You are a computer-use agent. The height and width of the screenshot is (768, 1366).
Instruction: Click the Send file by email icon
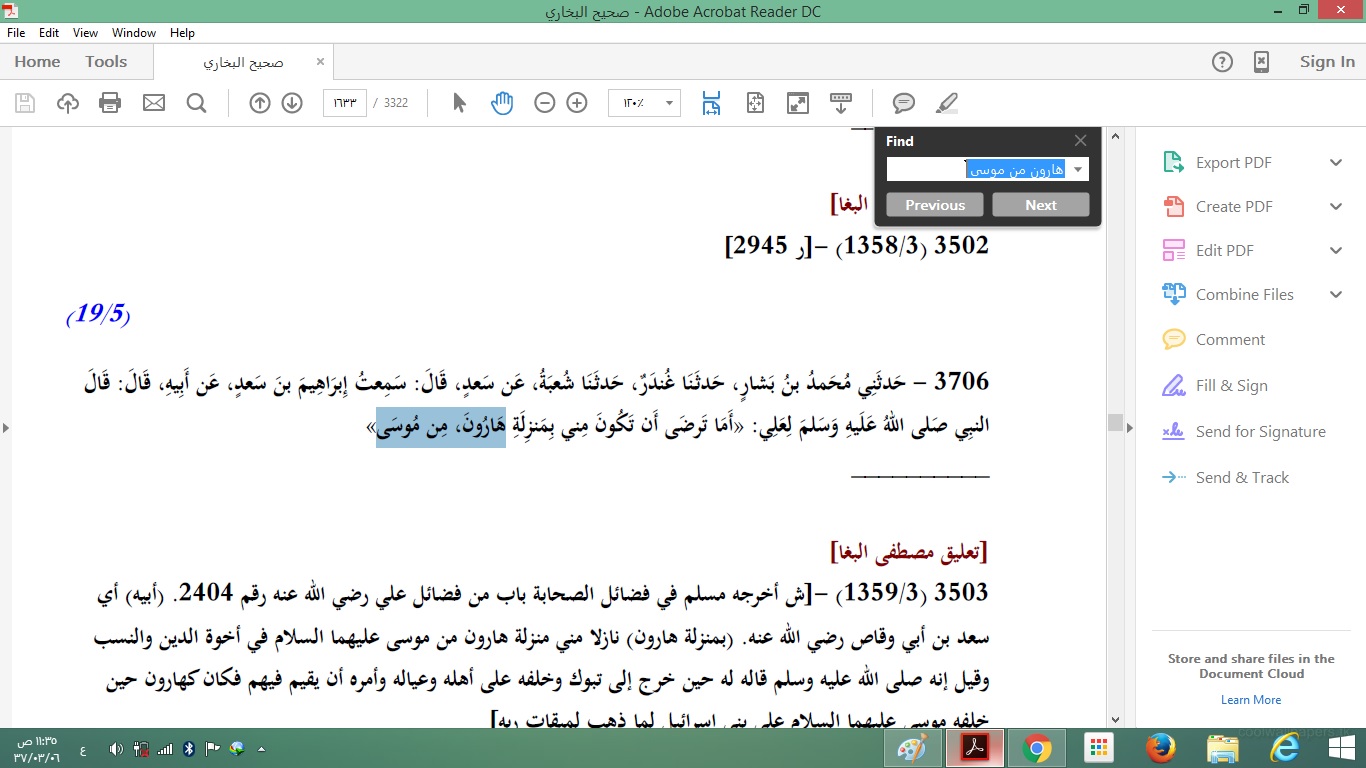click(x=153, y=103)
